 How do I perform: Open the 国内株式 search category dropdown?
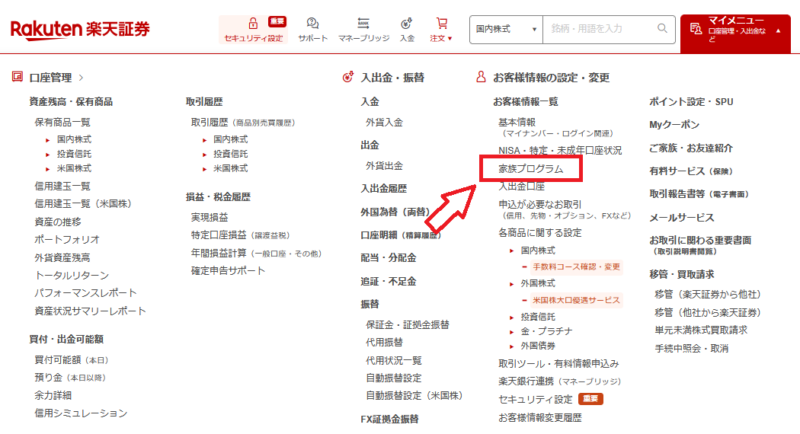click(506, 29)
